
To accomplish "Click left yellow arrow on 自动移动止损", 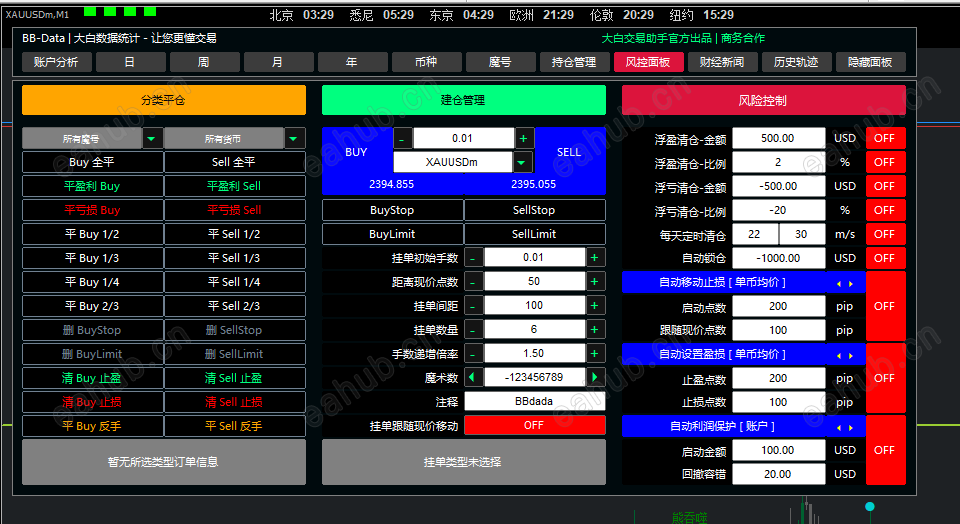I will click(839, 283).
